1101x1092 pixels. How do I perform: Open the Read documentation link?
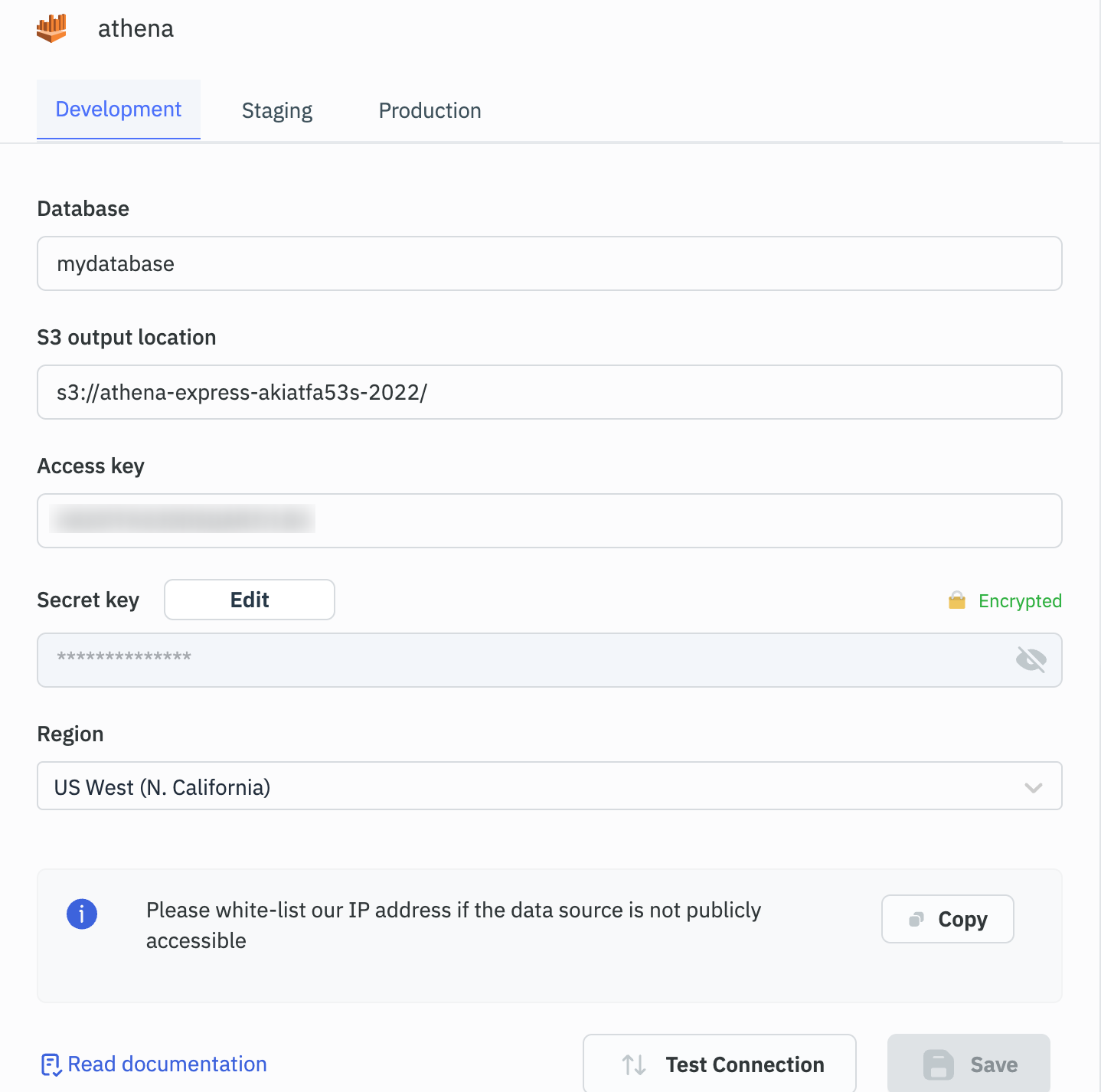click(167, 1064)
